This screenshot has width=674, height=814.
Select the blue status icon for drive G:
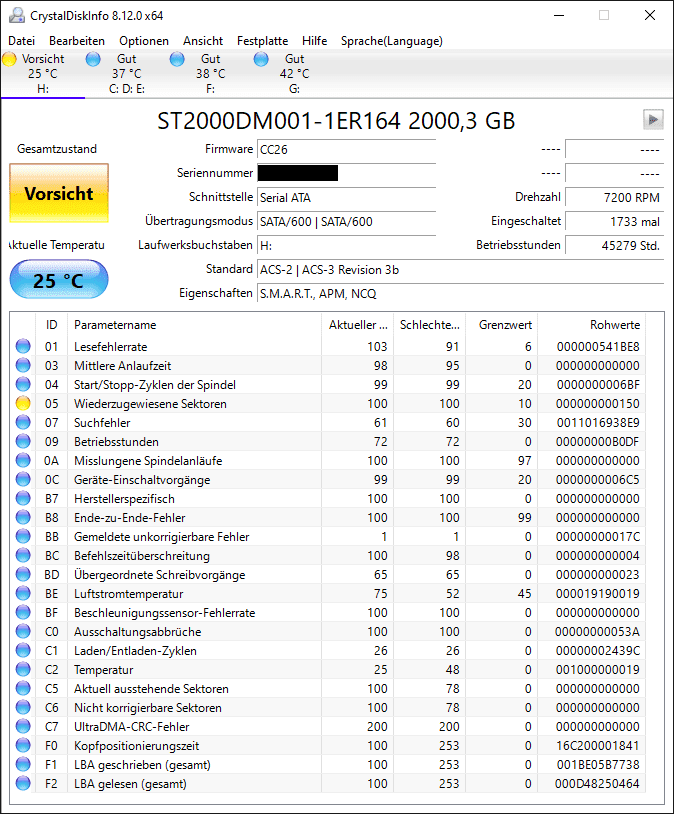261,59
